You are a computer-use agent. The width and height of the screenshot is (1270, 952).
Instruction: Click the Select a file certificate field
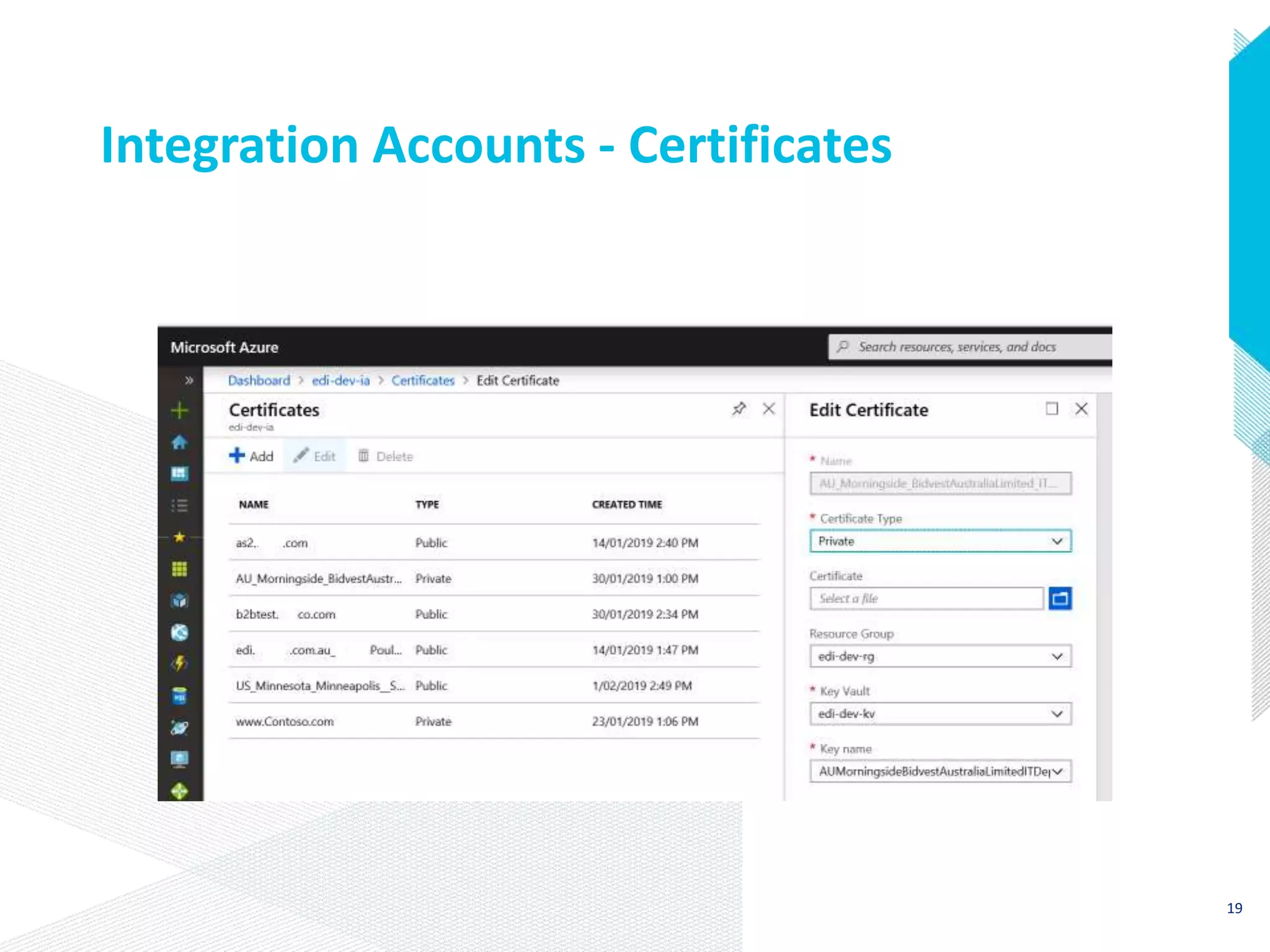[x=926, y=599]
